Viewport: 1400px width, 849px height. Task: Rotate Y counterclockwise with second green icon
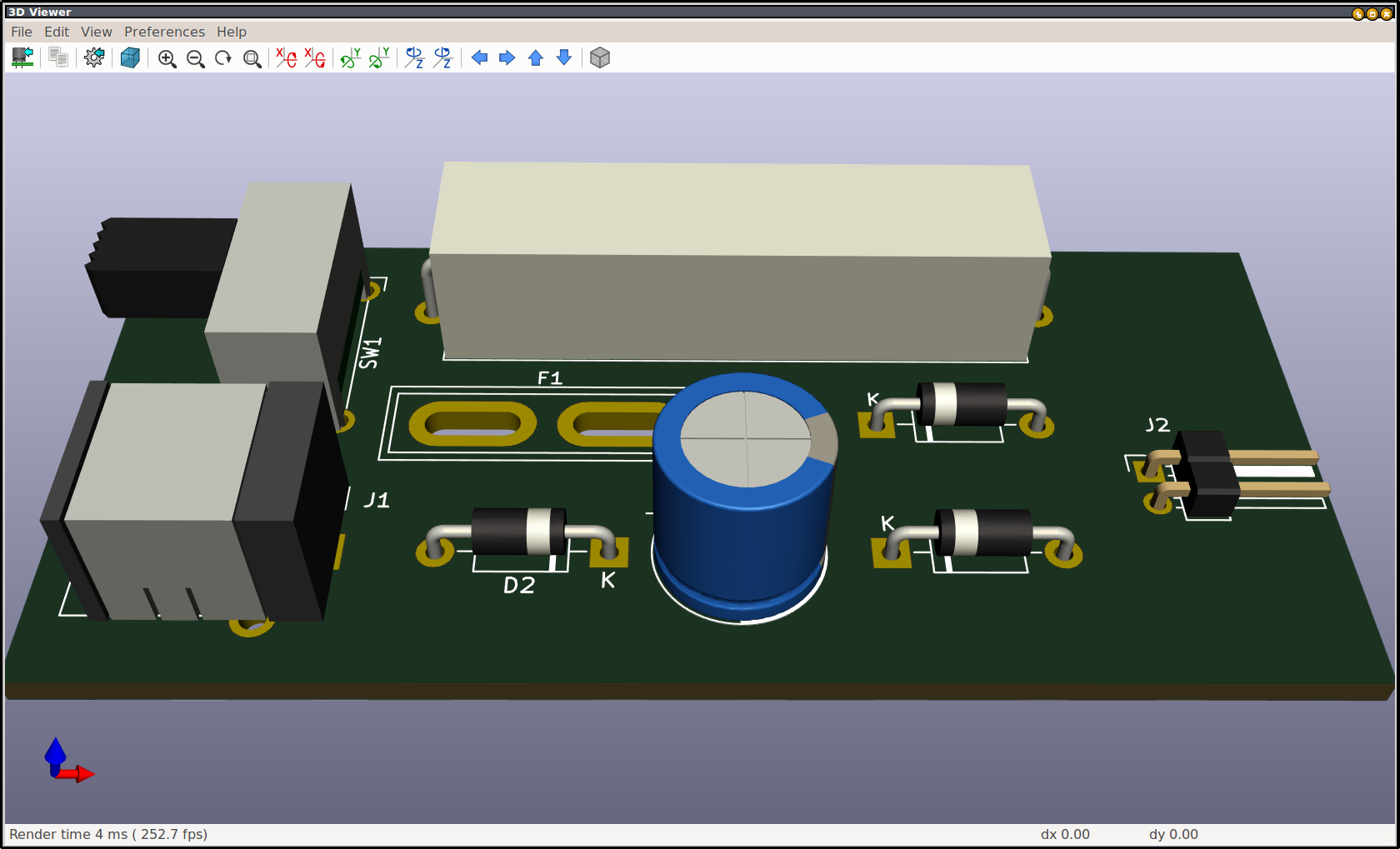point(378,57)
